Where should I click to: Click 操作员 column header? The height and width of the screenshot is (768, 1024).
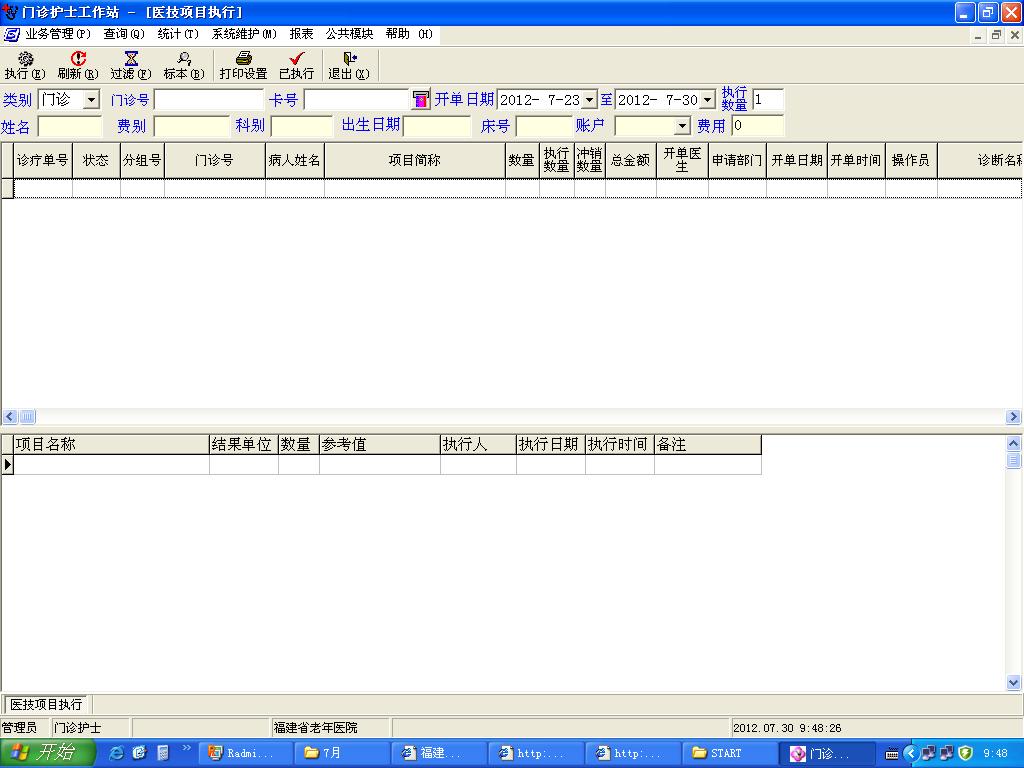911,160
